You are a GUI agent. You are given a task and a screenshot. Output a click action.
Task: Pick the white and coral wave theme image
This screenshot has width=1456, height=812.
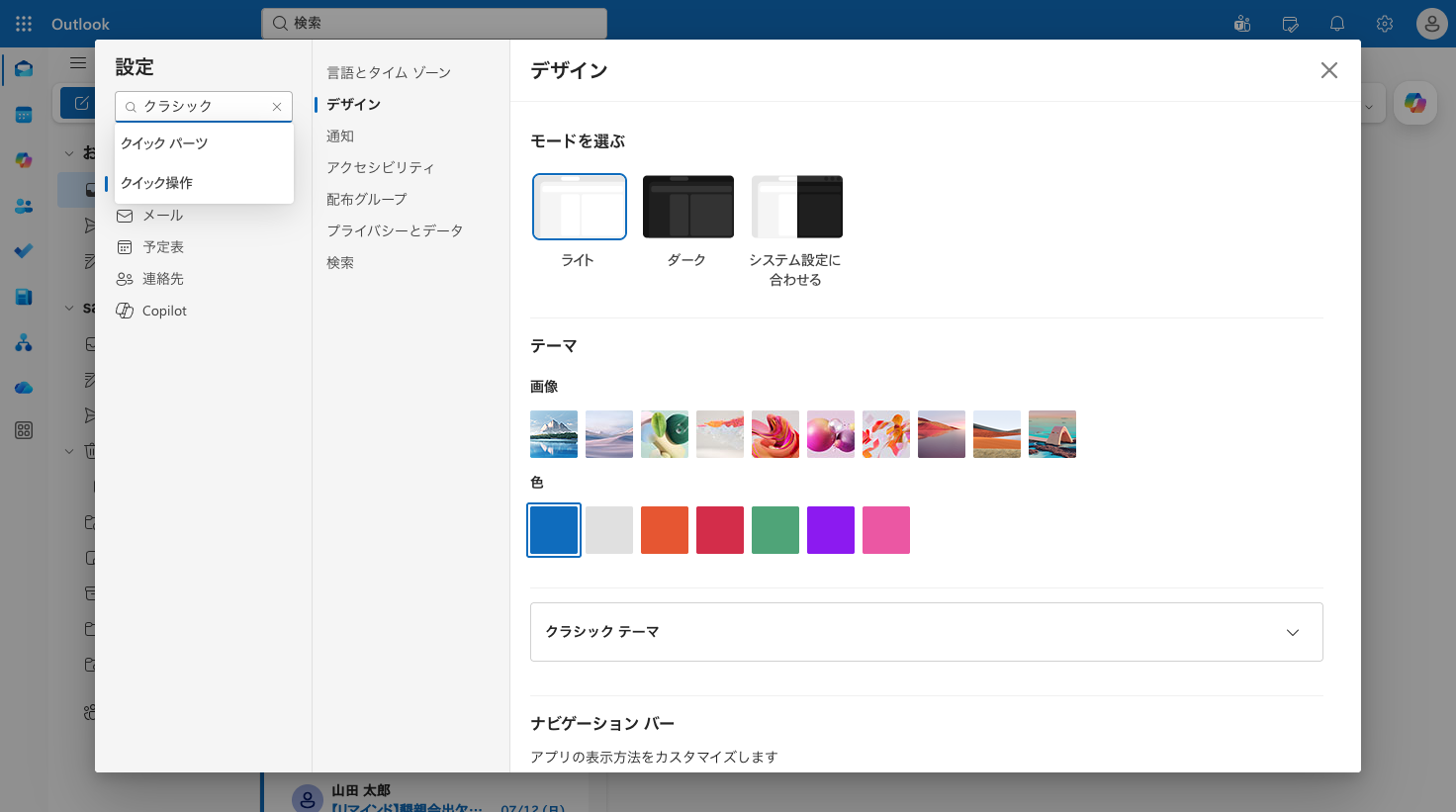[720, 434]
